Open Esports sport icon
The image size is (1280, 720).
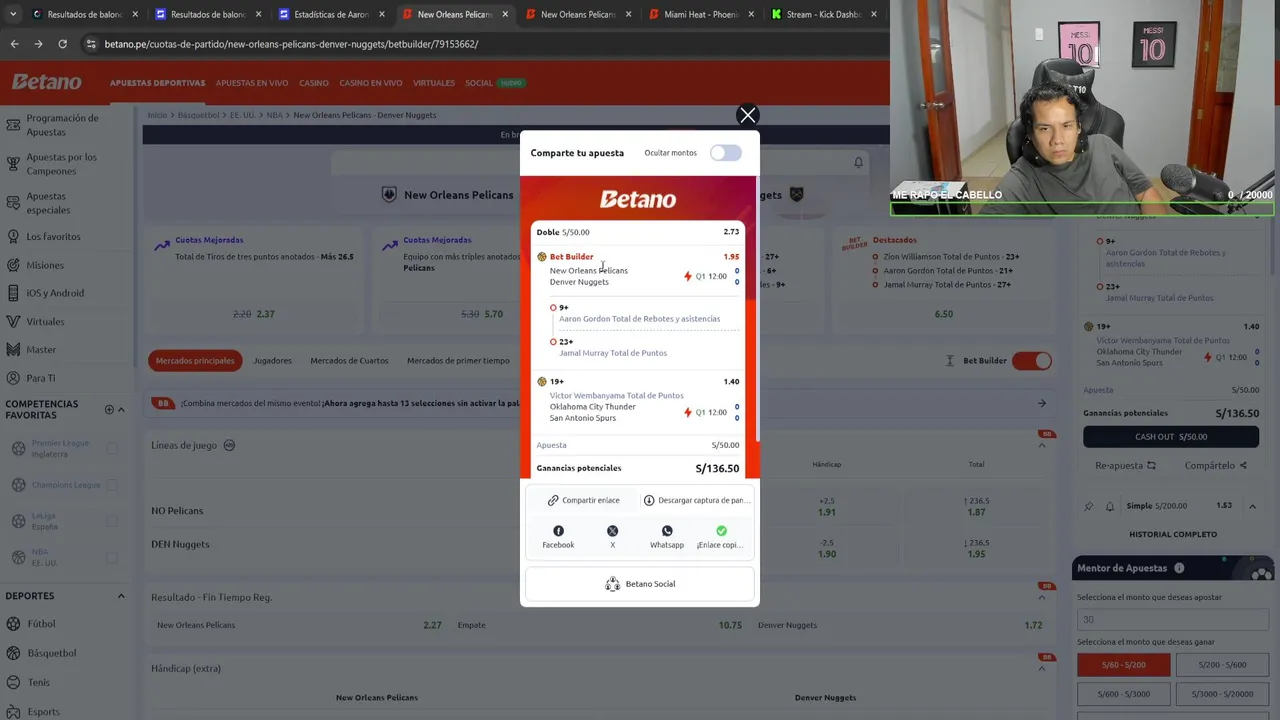coord(13,711)
